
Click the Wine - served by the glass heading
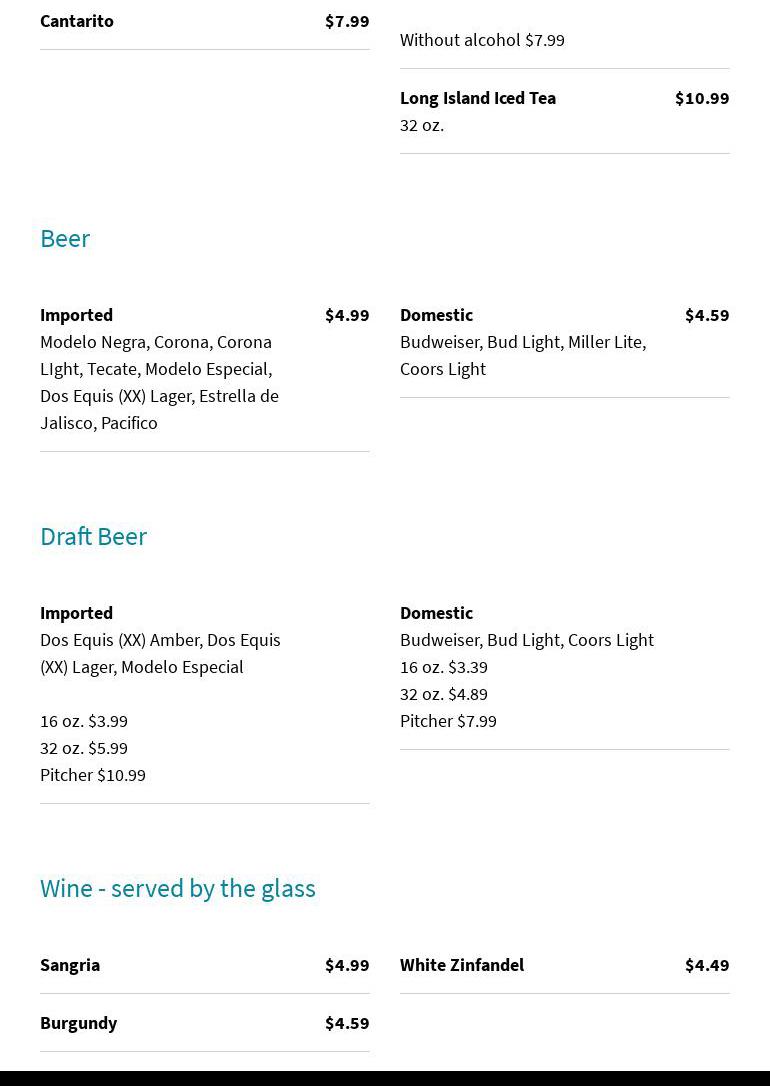pos(177,888)
